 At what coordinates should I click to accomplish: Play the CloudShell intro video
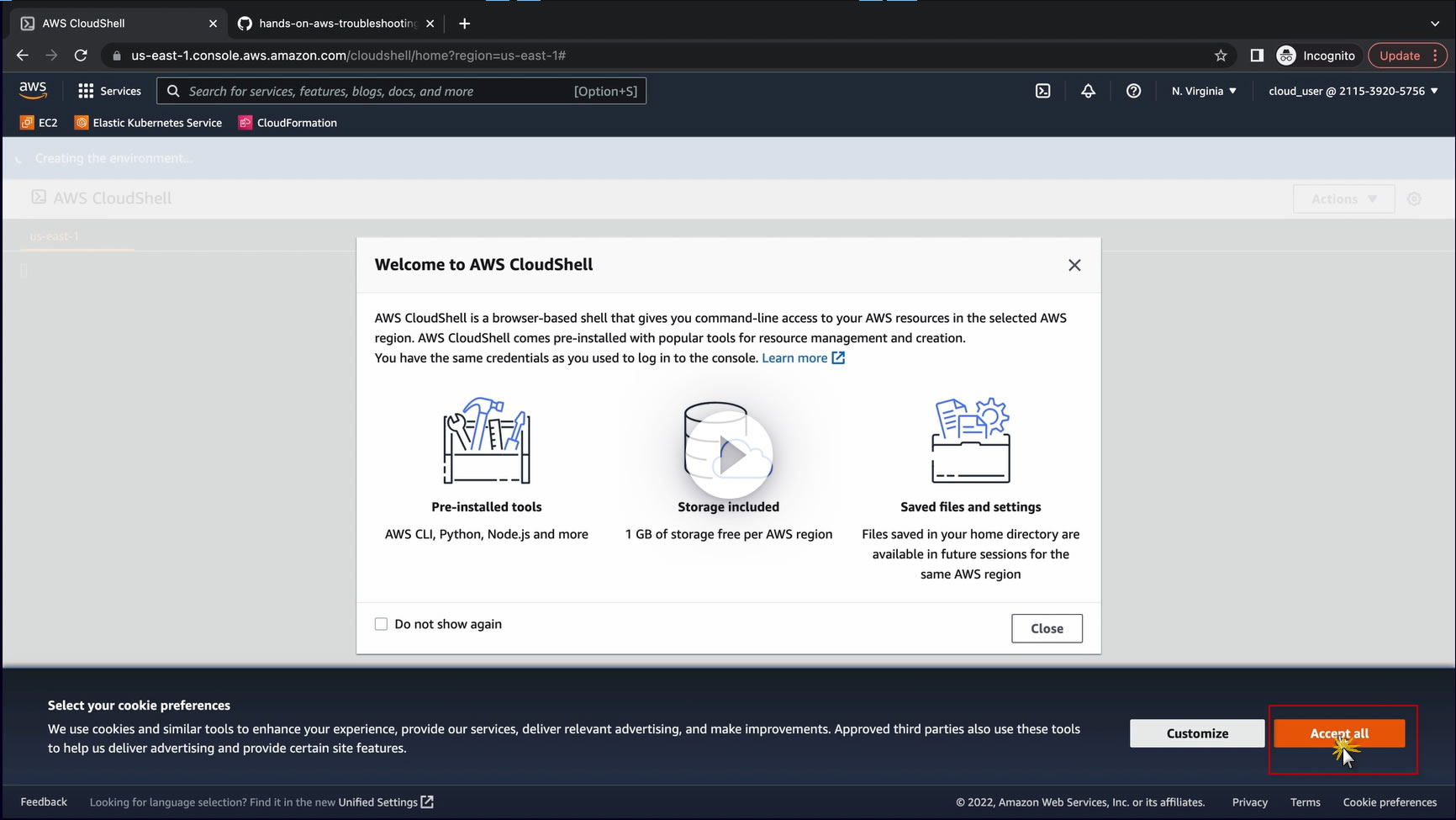[729, 455]
